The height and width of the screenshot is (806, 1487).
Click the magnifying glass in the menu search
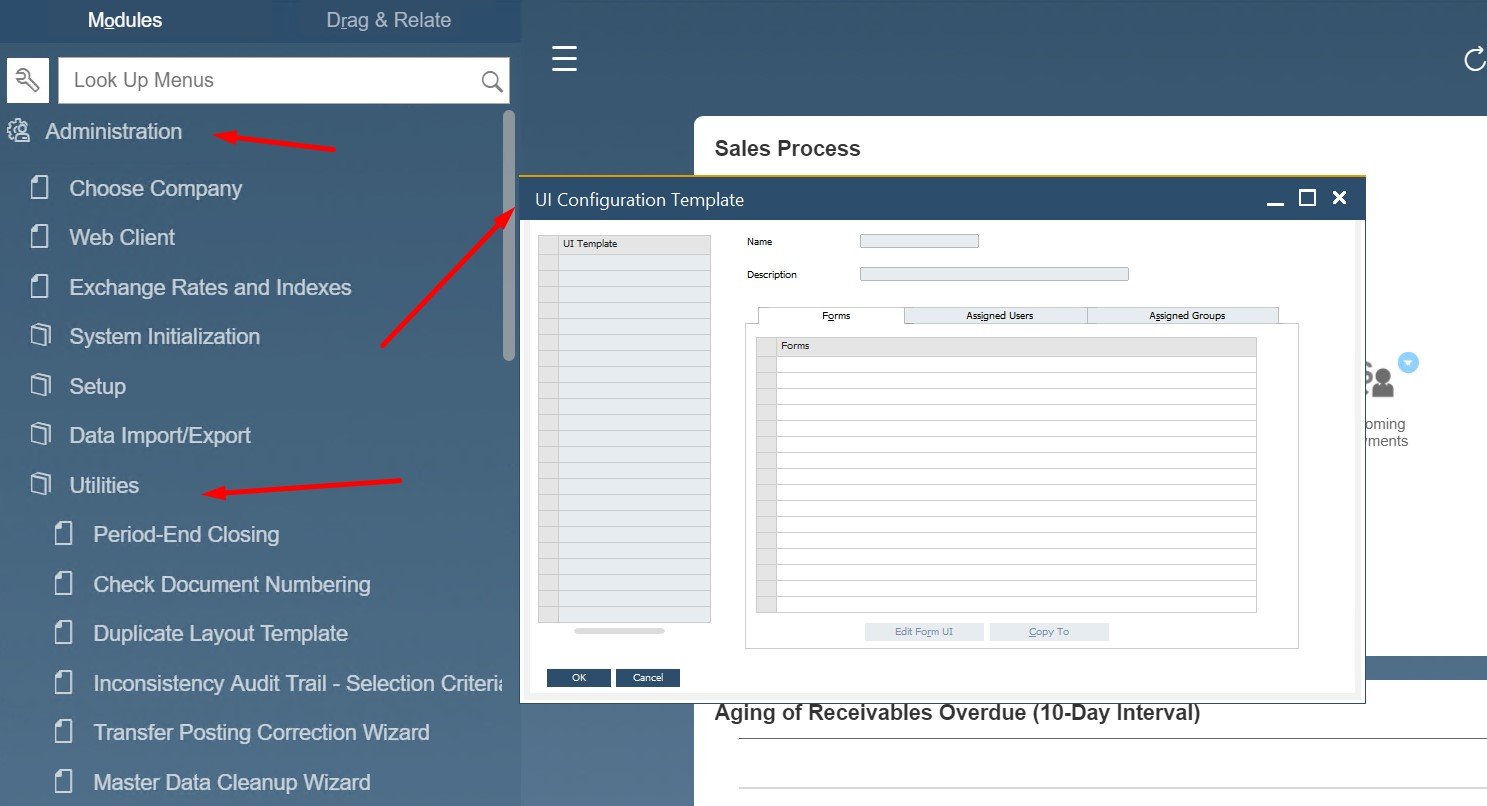pyautogui.click(x=489, y=80)
